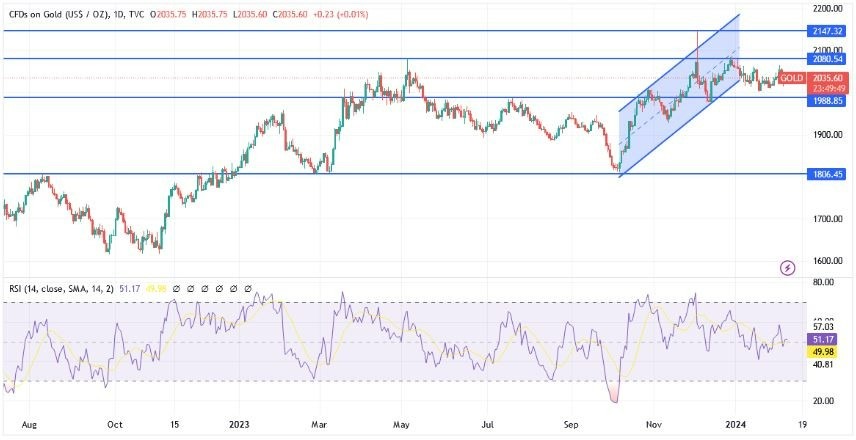Click the May label on time axis
Screen dimensions: 856x440
coord(402,424)
